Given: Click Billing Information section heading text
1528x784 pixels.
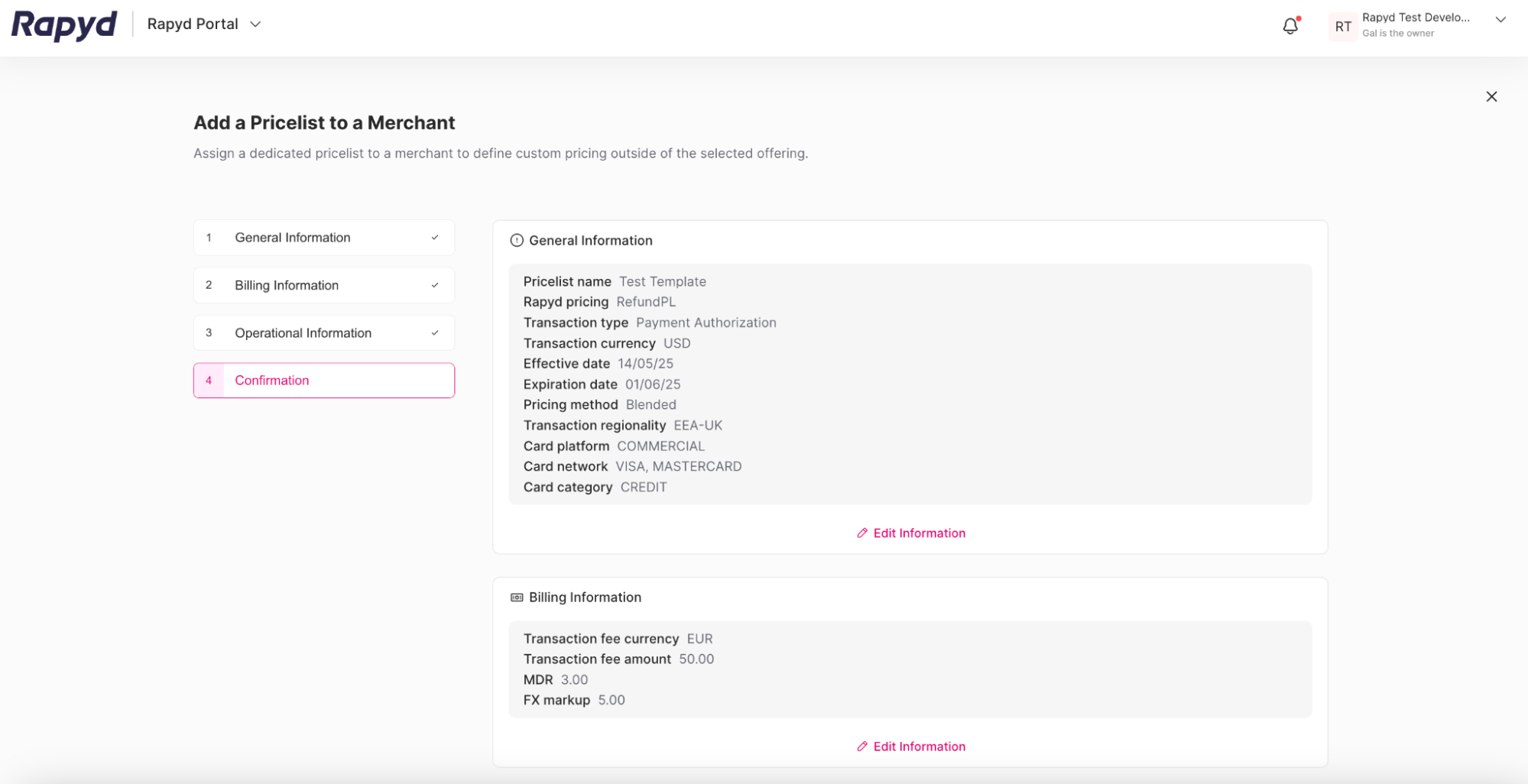Looking at the screenshot, I should (x=585, y=598).
